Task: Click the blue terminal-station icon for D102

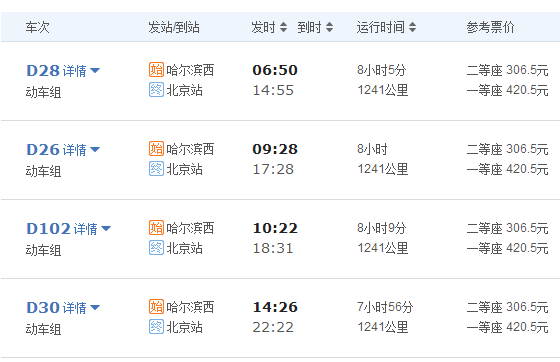Action: tap(156, 248)
